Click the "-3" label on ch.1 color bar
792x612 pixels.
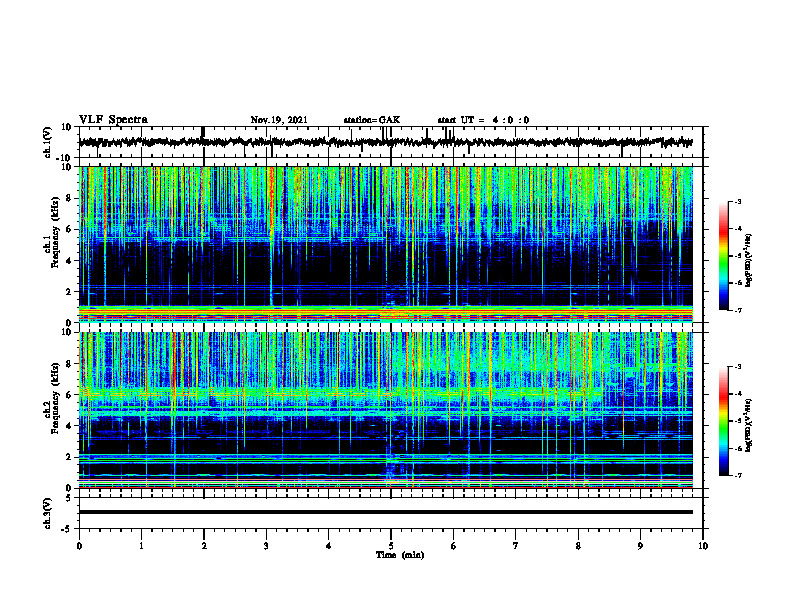click(737, 201)
